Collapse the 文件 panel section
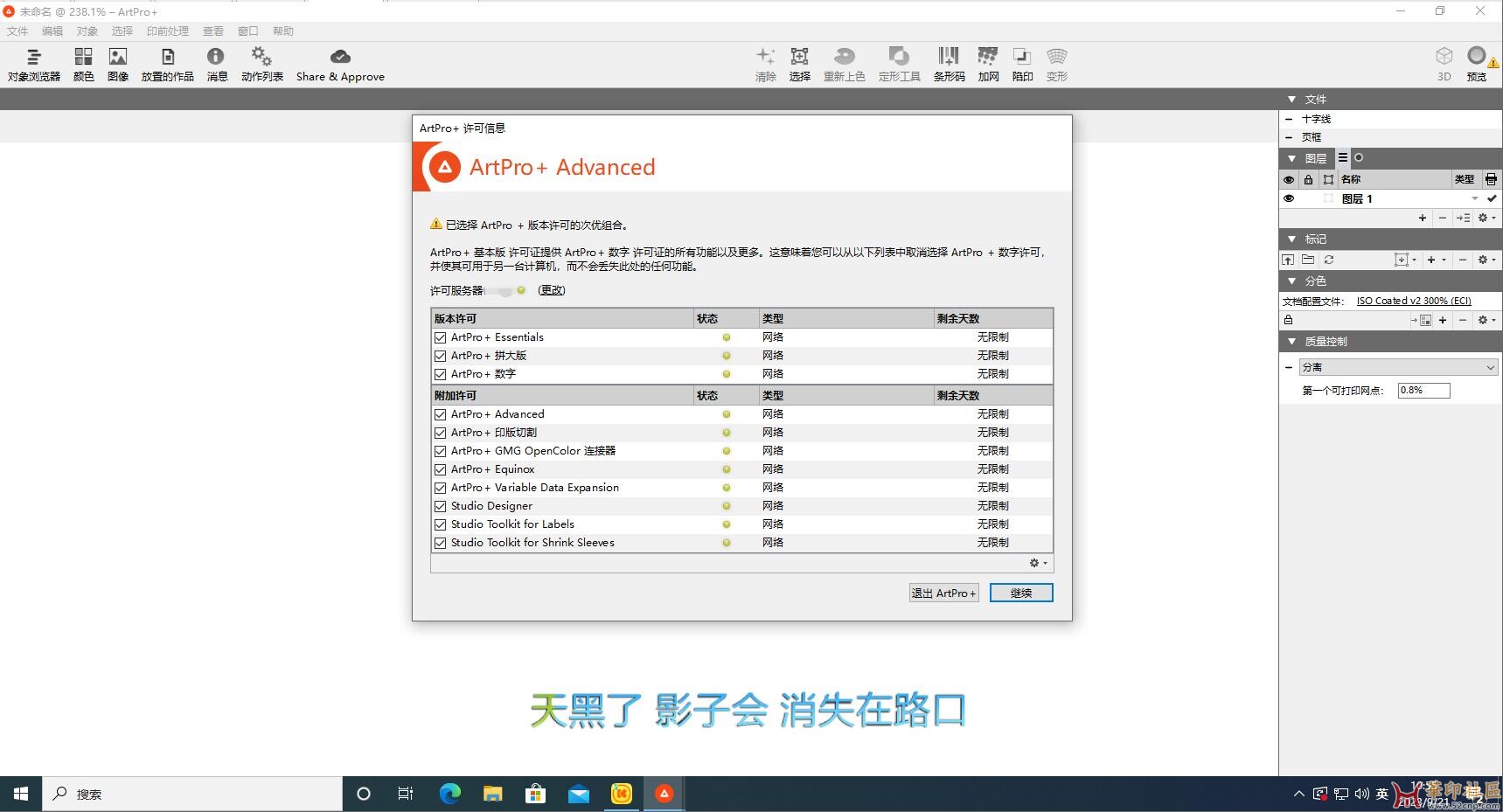The width and height of the screenshot is (1503, 812). pos(1291,99)
